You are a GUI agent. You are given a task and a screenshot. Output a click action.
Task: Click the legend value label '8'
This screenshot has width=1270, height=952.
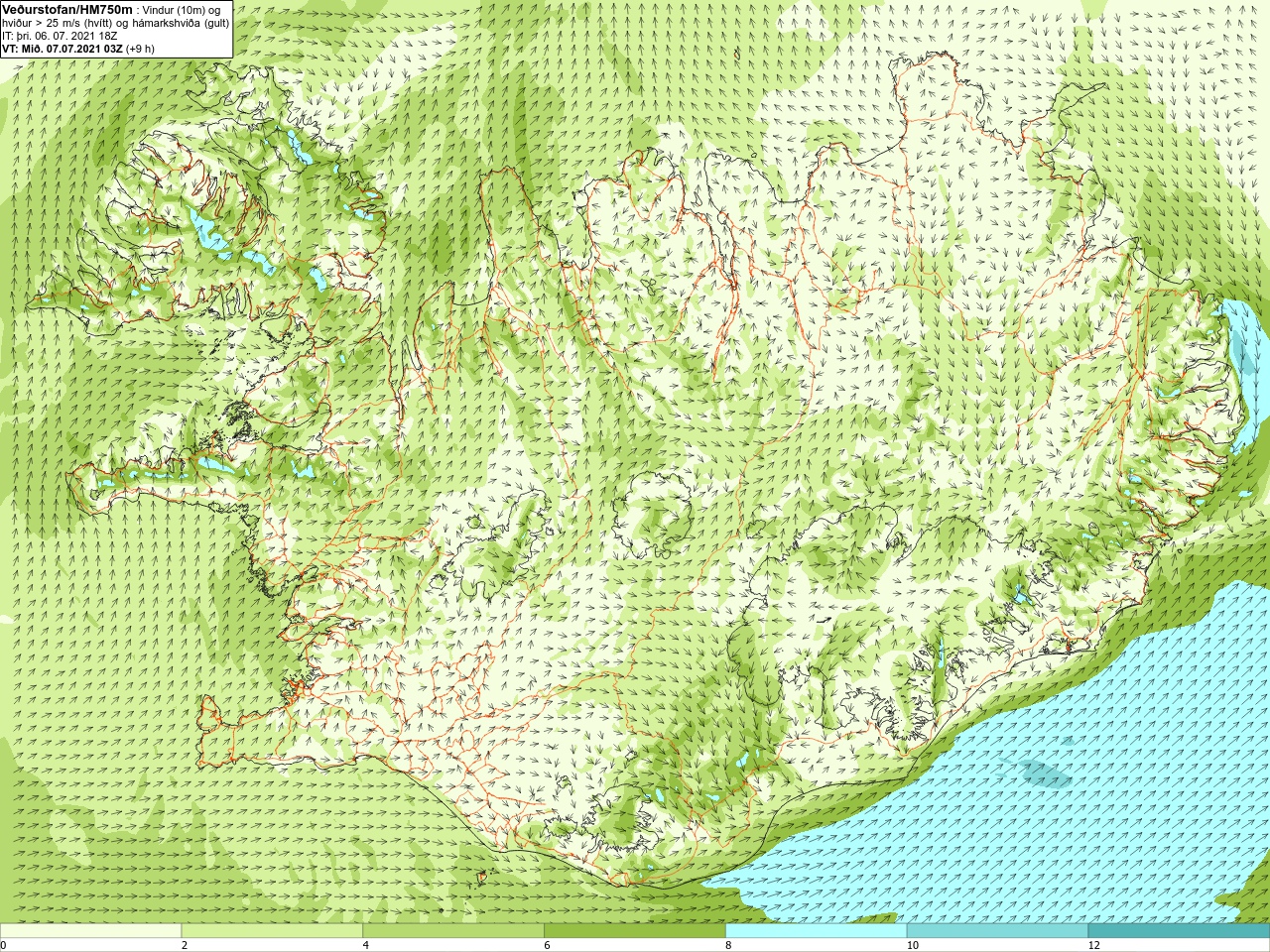click(x=729, y=945)
